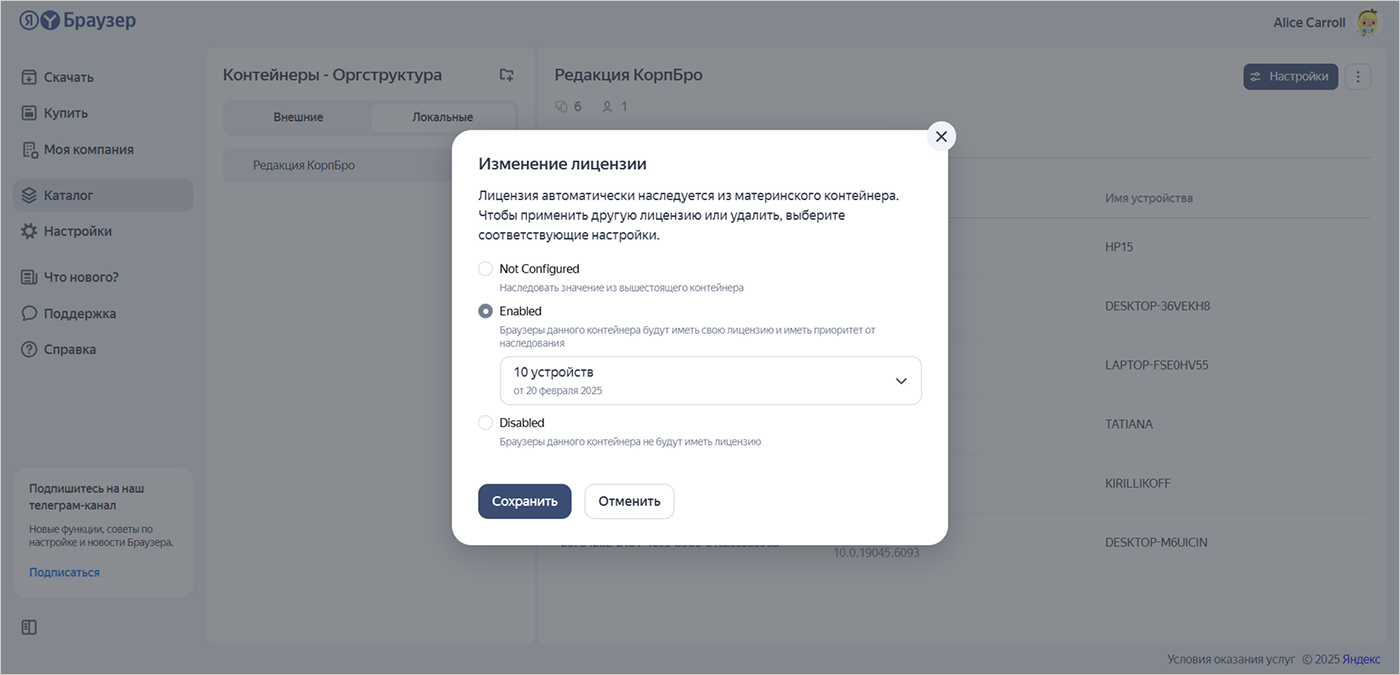Select Редакция КорпБро container in list

pyautogui.click(x=304, y=165)
